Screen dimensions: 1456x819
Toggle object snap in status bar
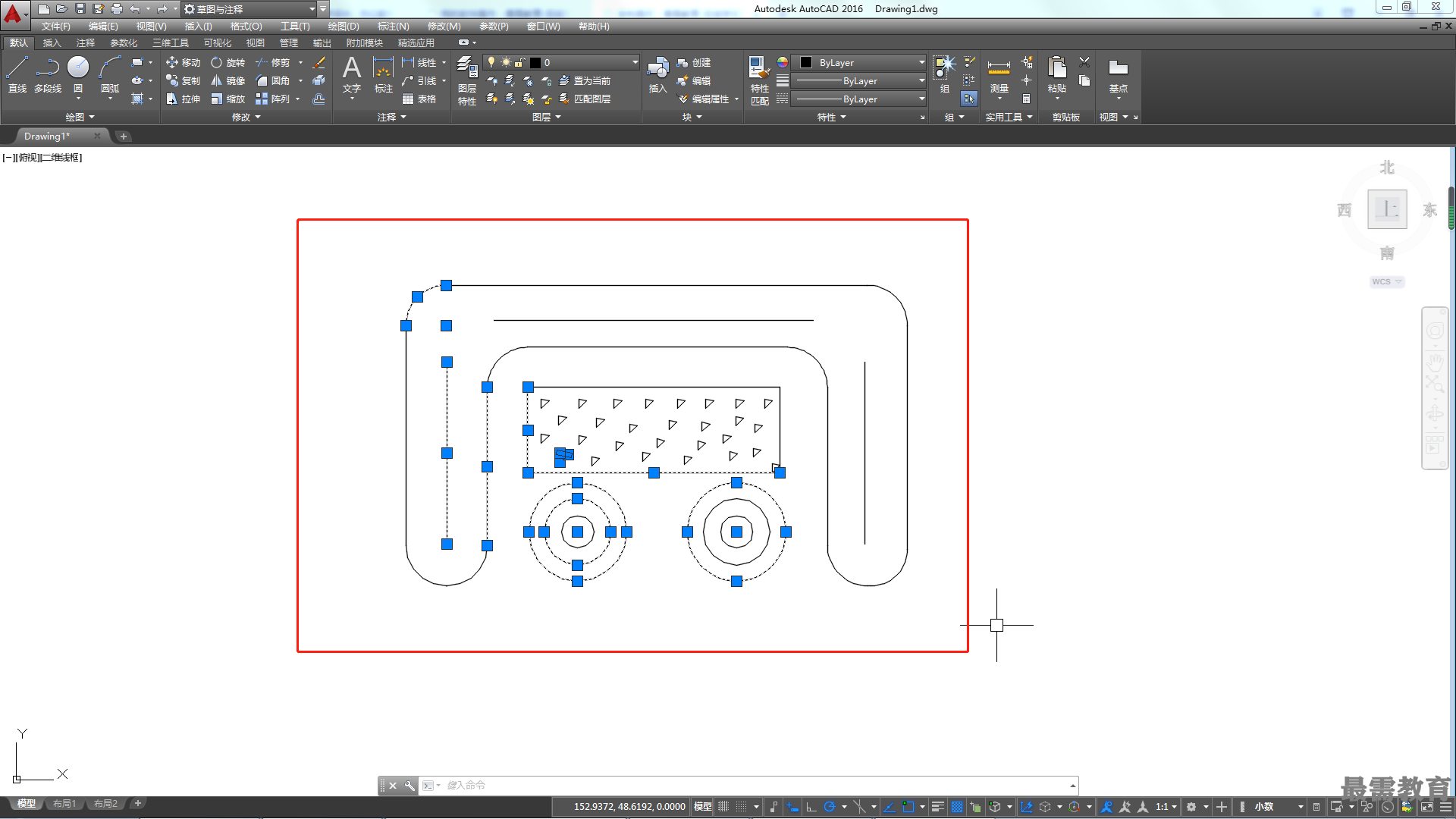(x=908, y=806)
